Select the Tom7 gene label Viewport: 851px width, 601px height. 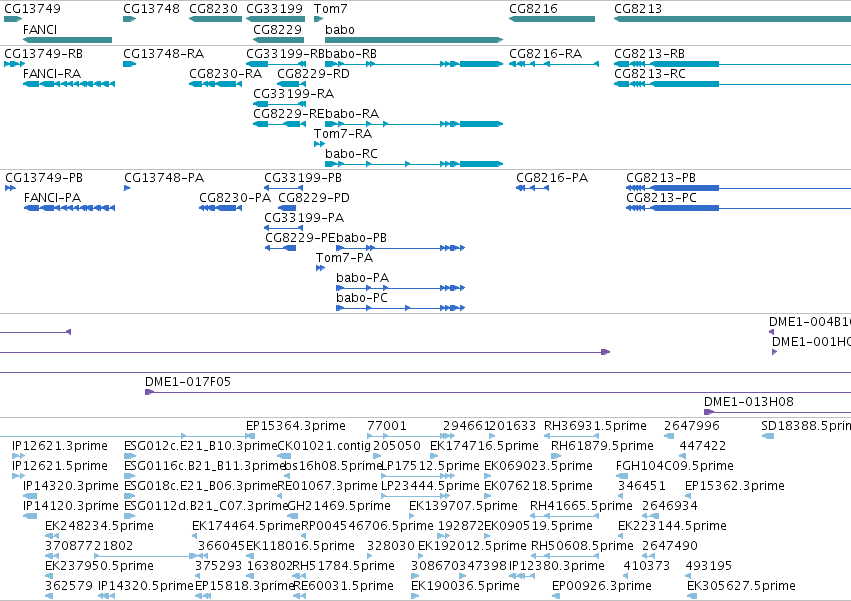330,9
